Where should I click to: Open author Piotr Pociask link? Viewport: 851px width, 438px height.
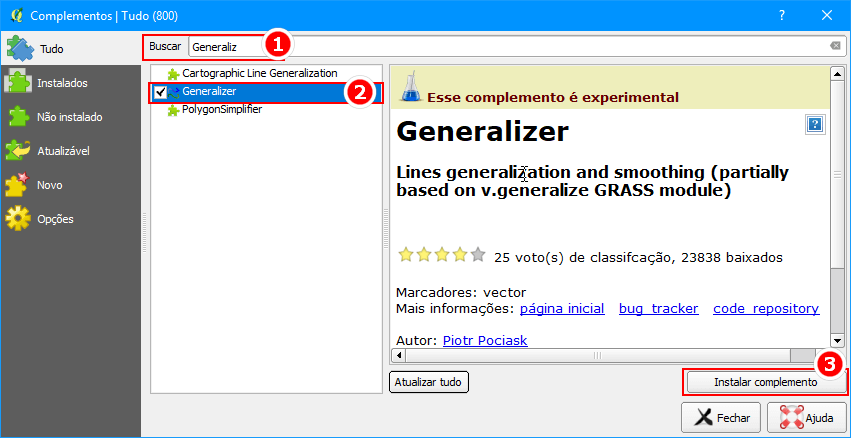485,340
